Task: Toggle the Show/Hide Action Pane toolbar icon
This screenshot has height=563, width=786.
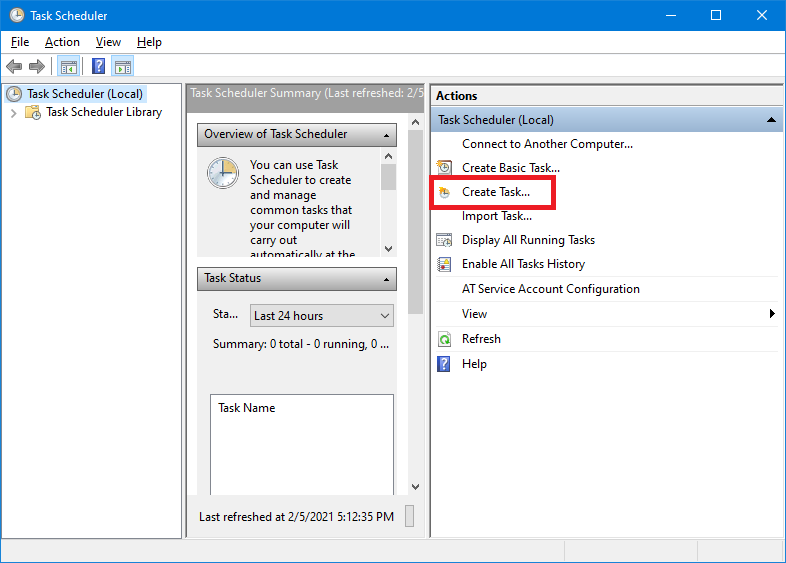Action: pyautogui.click(x=123, y=66)
